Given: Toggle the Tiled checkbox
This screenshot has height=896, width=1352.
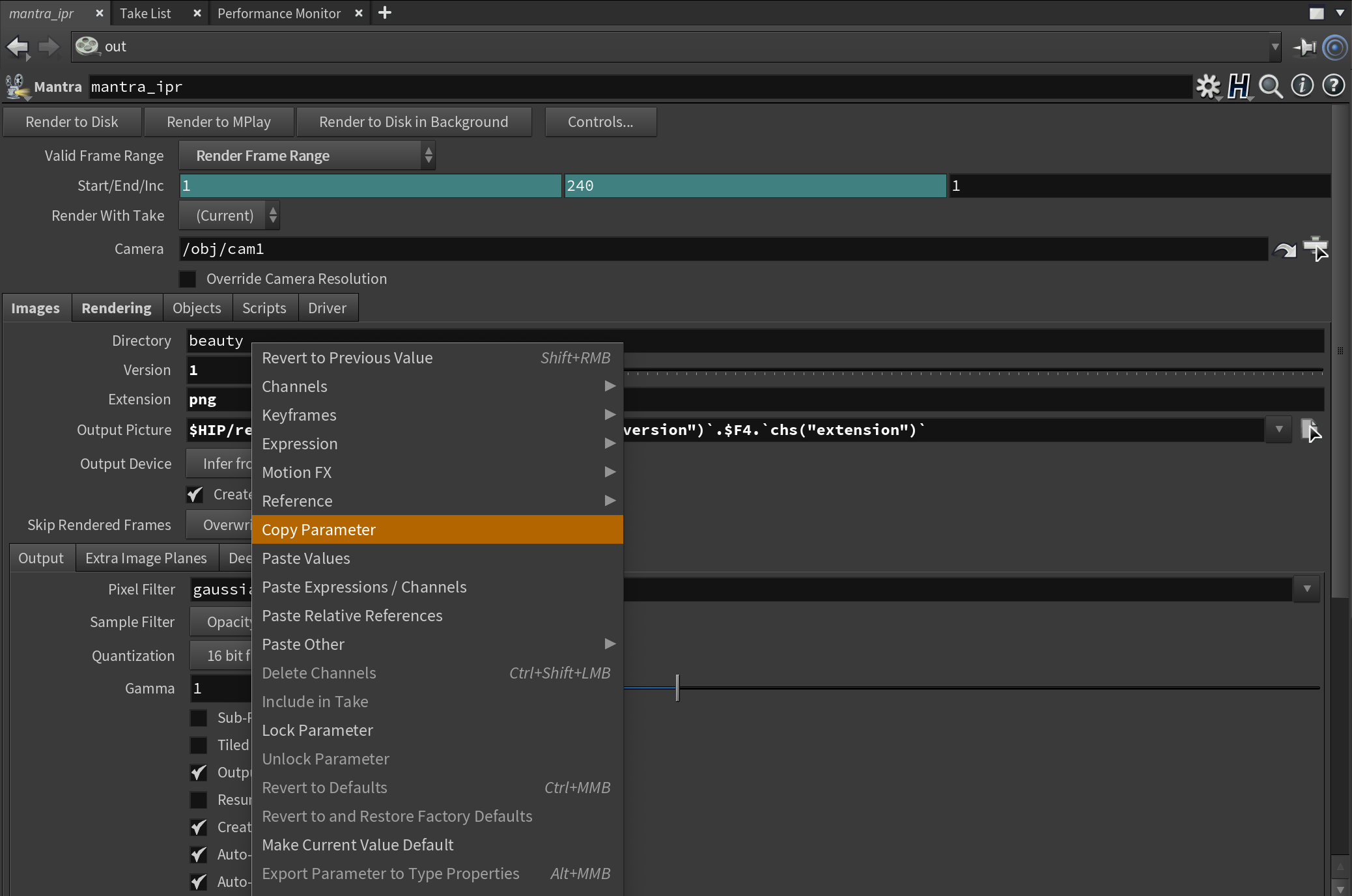Looking at the screenshot, I should tap(199, 745).
